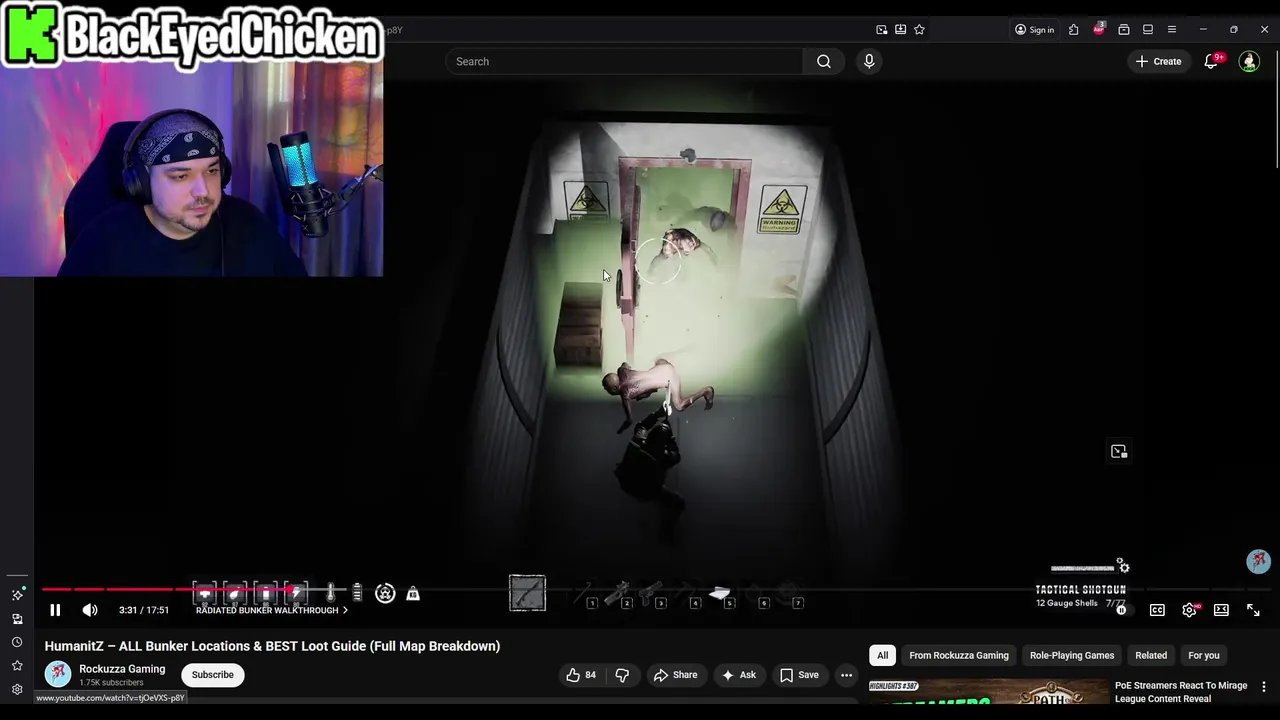Click the Ask button
Image resolution: width=1280 pixels, height=720 pixels.
(738, 675)
